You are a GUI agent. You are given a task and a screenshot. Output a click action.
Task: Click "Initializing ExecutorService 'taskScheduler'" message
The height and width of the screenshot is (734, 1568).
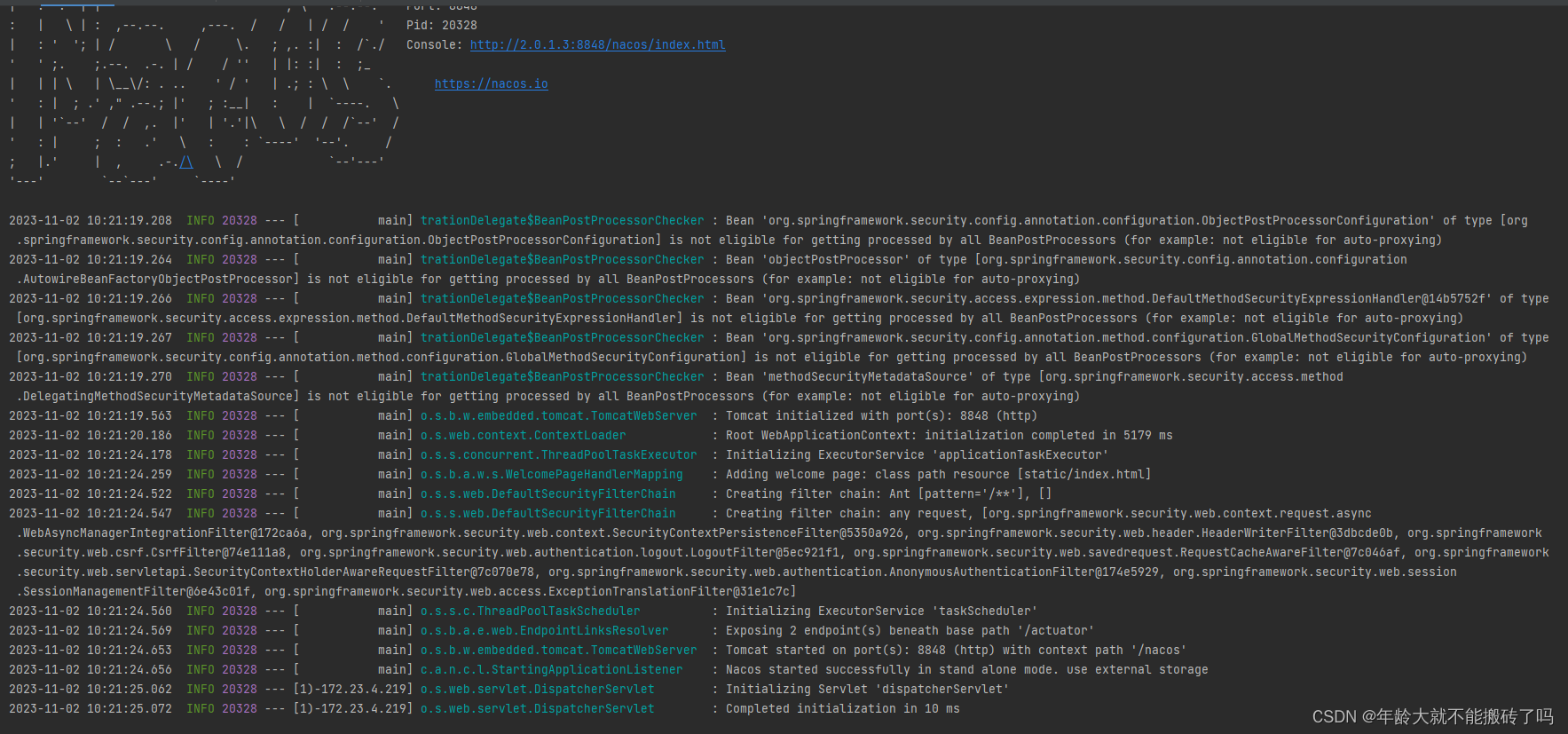pos(881,611)
